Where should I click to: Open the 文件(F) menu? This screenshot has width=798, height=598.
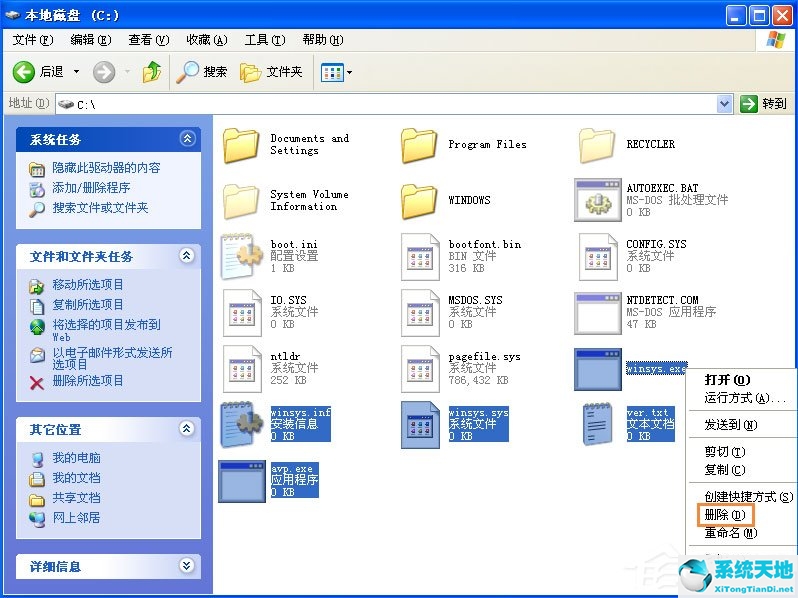coord(33,40)
